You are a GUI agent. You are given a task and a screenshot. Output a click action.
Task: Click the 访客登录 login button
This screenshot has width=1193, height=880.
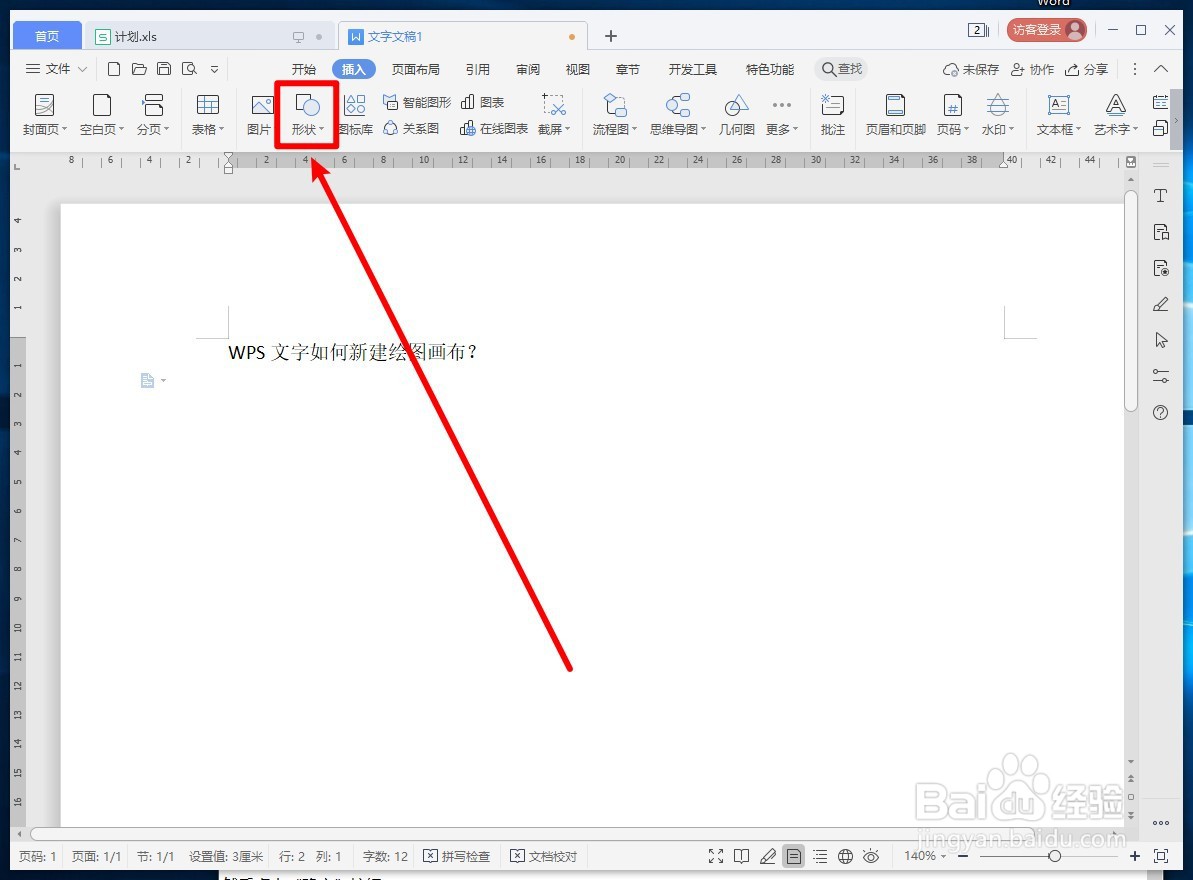click(1047, 30)
